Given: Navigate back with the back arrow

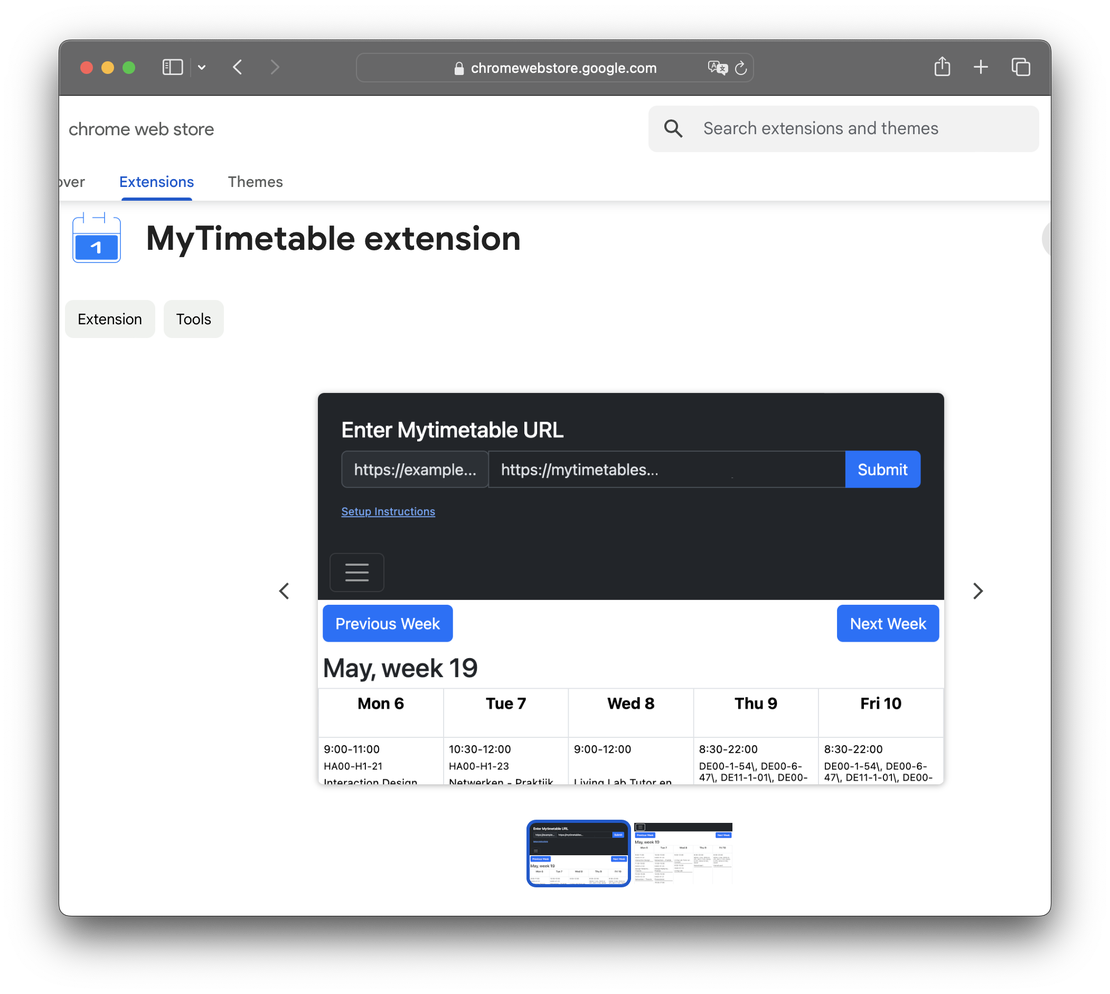Looking at the screenshot, I should (237, 67).
